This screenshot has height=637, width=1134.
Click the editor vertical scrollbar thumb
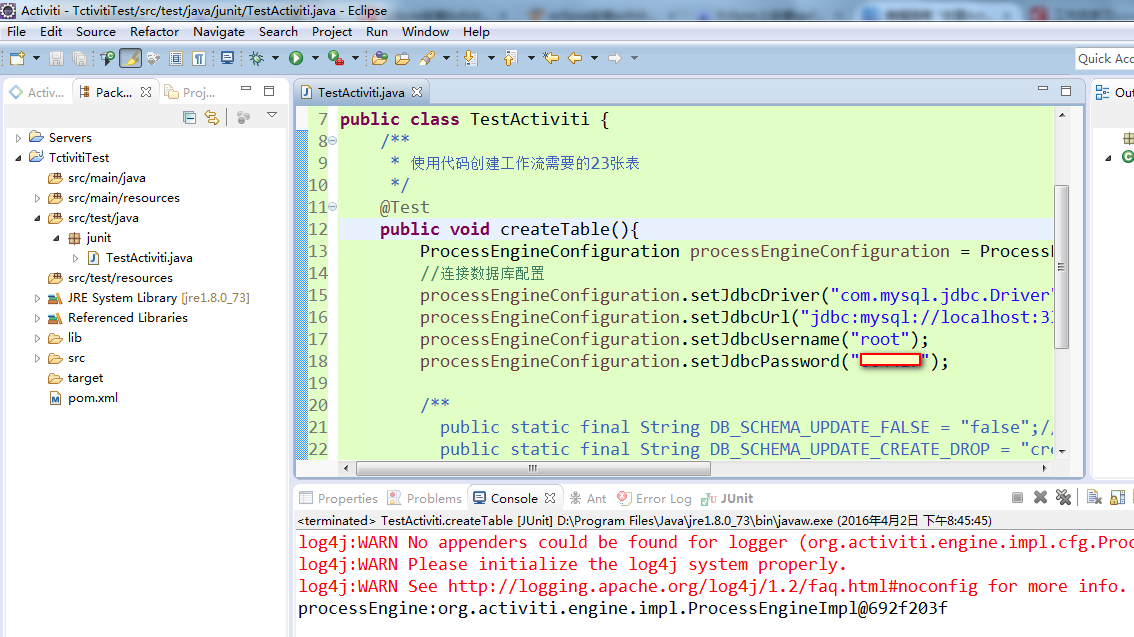[1062, 267]
